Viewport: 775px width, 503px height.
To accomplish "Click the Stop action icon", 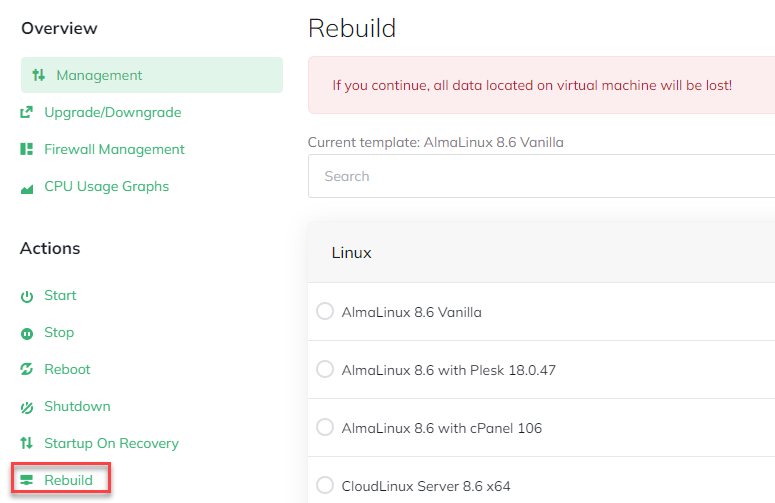I will coord(27,333).
